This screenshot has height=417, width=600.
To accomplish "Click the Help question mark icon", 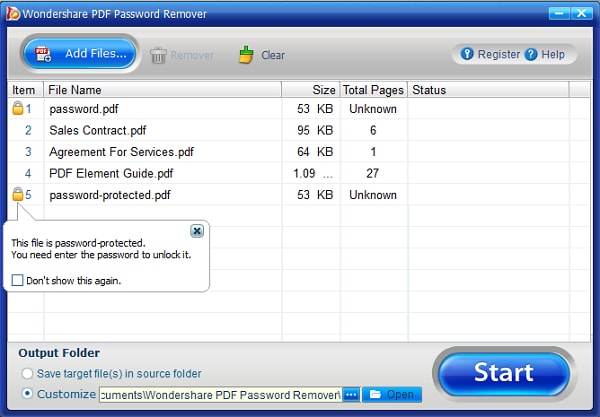I will (x=531, y=54).
